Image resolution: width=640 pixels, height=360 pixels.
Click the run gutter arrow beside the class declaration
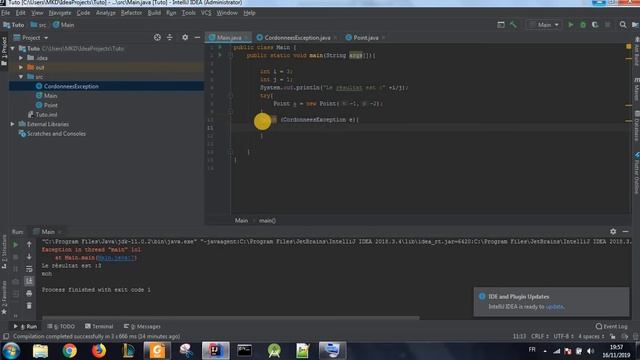(x=220, y=47)
